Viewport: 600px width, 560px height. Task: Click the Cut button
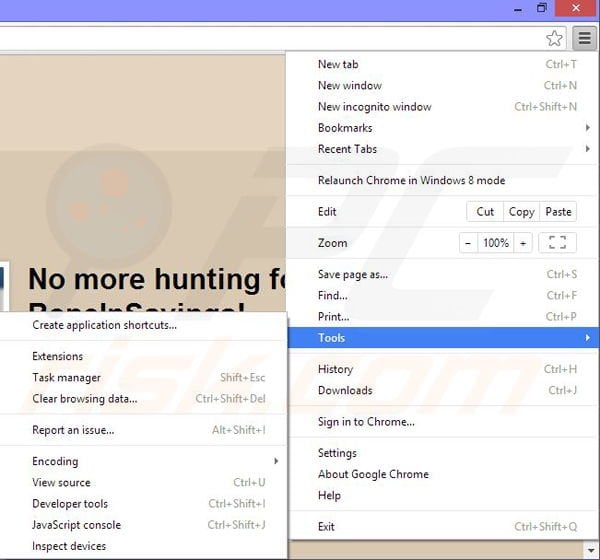point(485,212)
